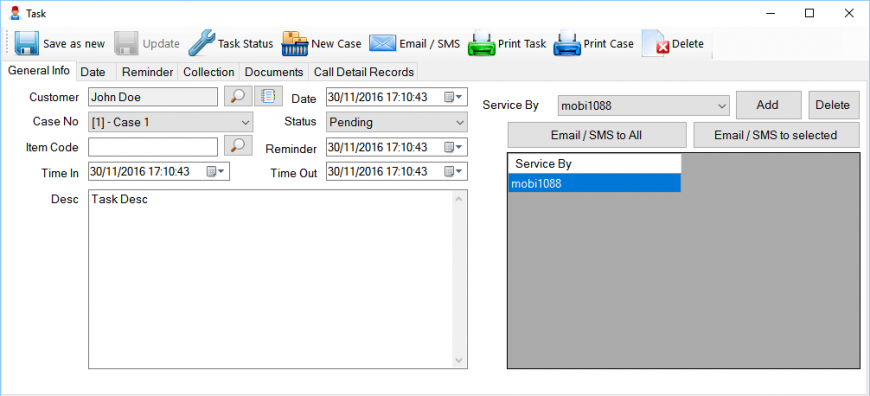Viewport: 870px width, 396px height.
Task: Click the Task window app icon
Action: 15,13
